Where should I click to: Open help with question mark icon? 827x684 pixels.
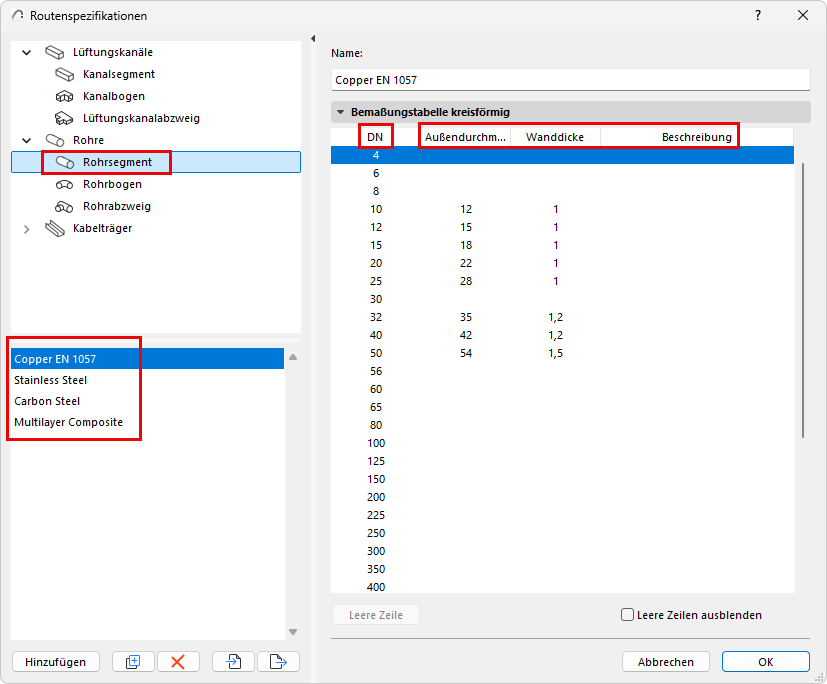point(758,15)
